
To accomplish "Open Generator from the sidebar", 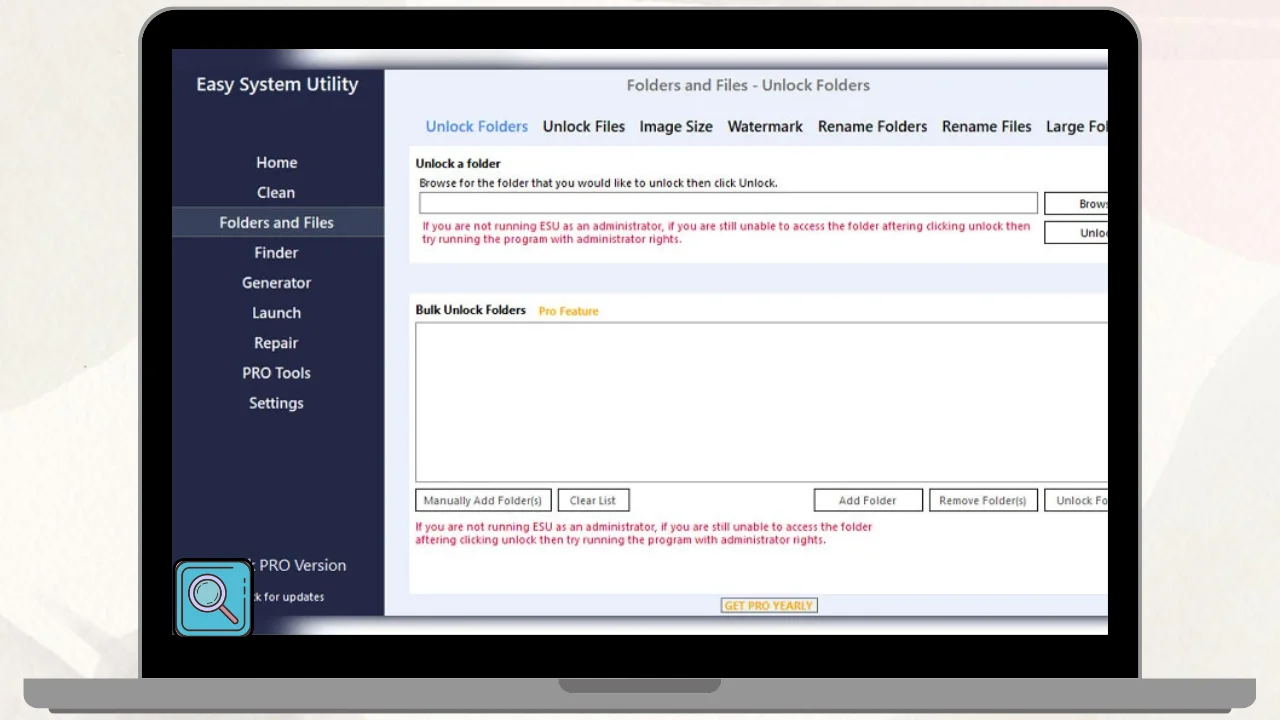I will click(276, 283).
